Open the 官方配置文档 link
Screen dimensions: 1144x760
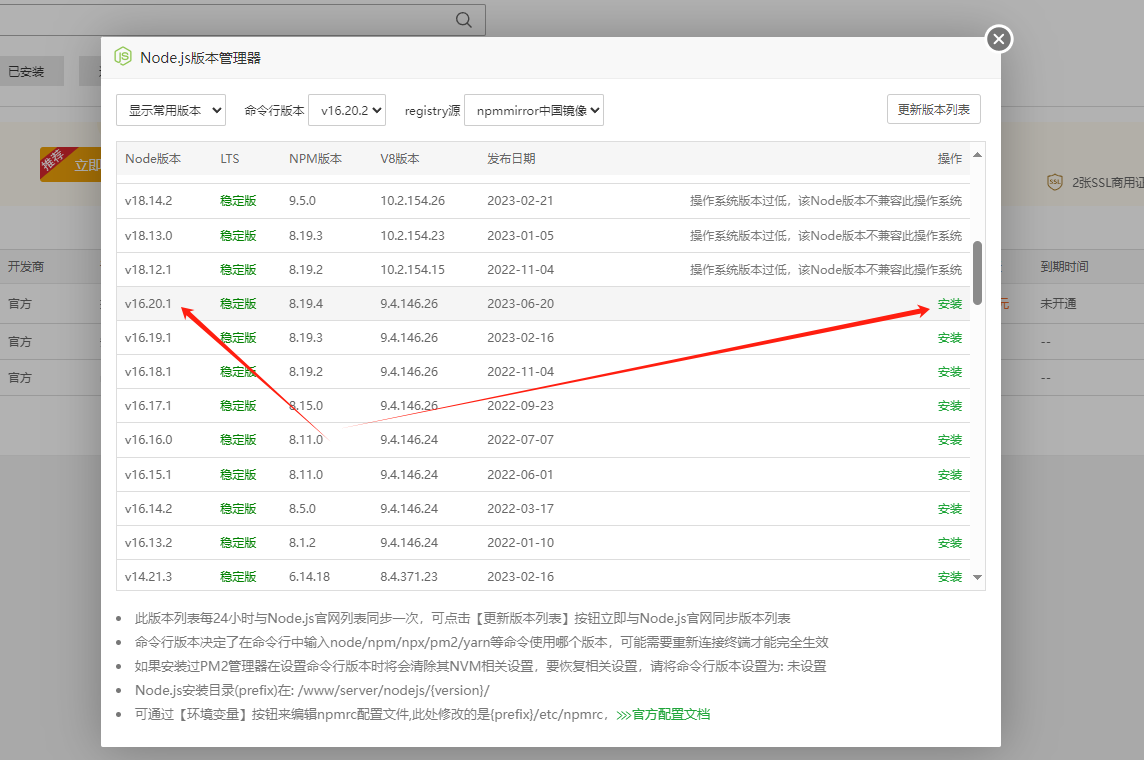(663, 714)
